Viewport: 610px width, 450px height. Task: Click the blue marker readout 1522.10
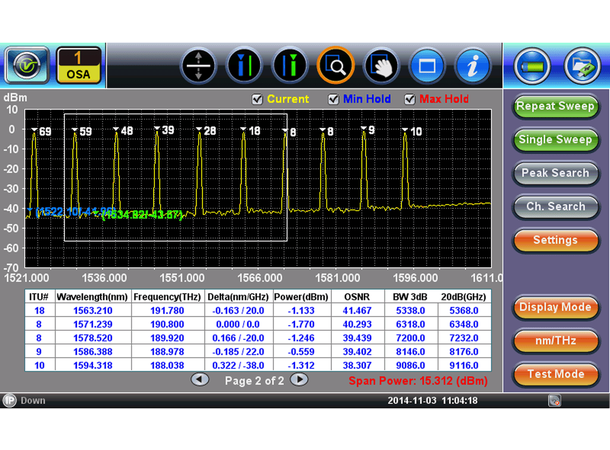[x=74, y=212]
